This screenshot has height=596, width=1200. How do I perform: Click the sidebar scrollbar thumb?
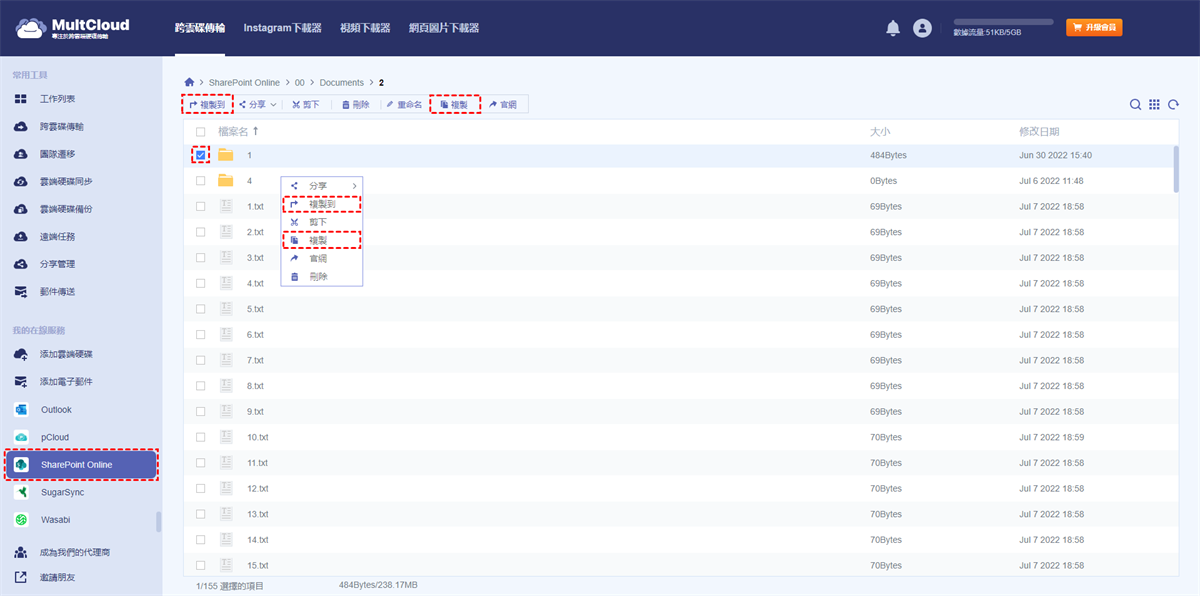click(x=157, y=522)
